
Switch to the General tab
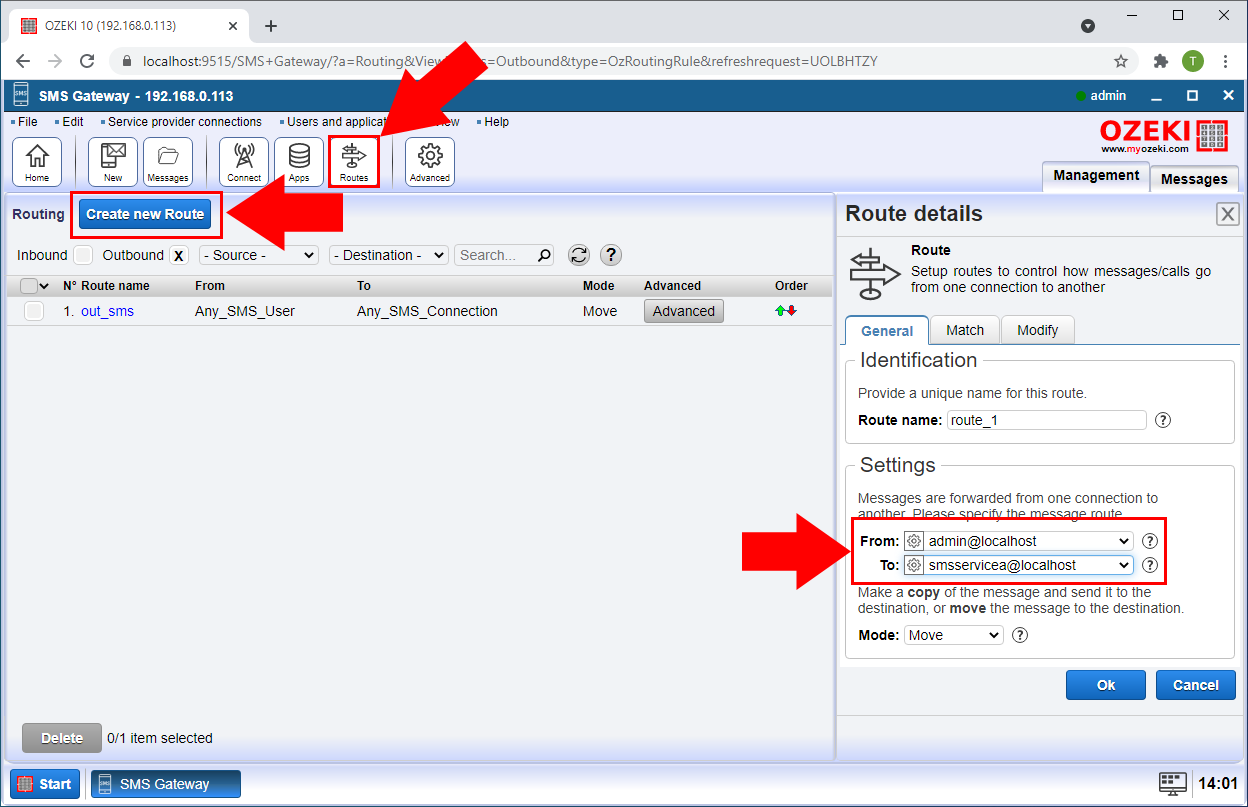pos(887,331)
